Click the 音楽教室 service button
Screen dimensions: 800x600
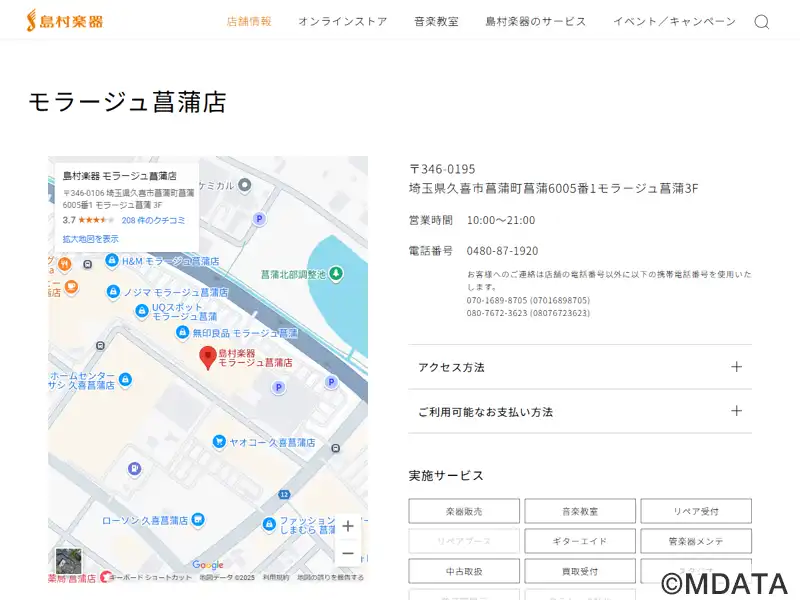tap(580, 511)
